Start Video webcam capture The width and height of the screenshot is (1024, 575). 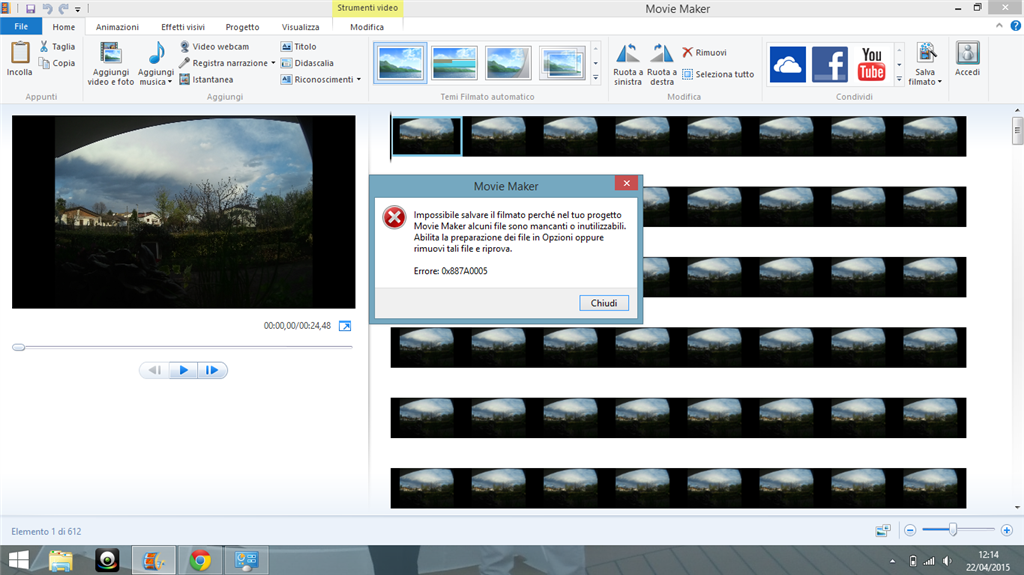tap(214, 46)
